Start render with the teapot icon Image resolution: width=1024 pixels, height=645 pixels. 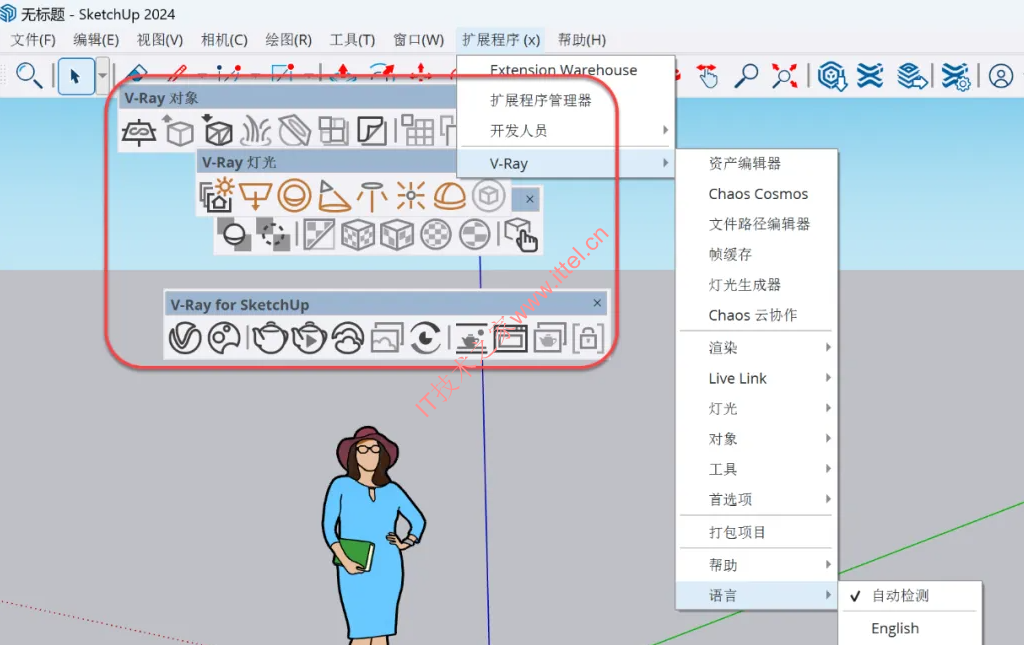coord(270,338)
